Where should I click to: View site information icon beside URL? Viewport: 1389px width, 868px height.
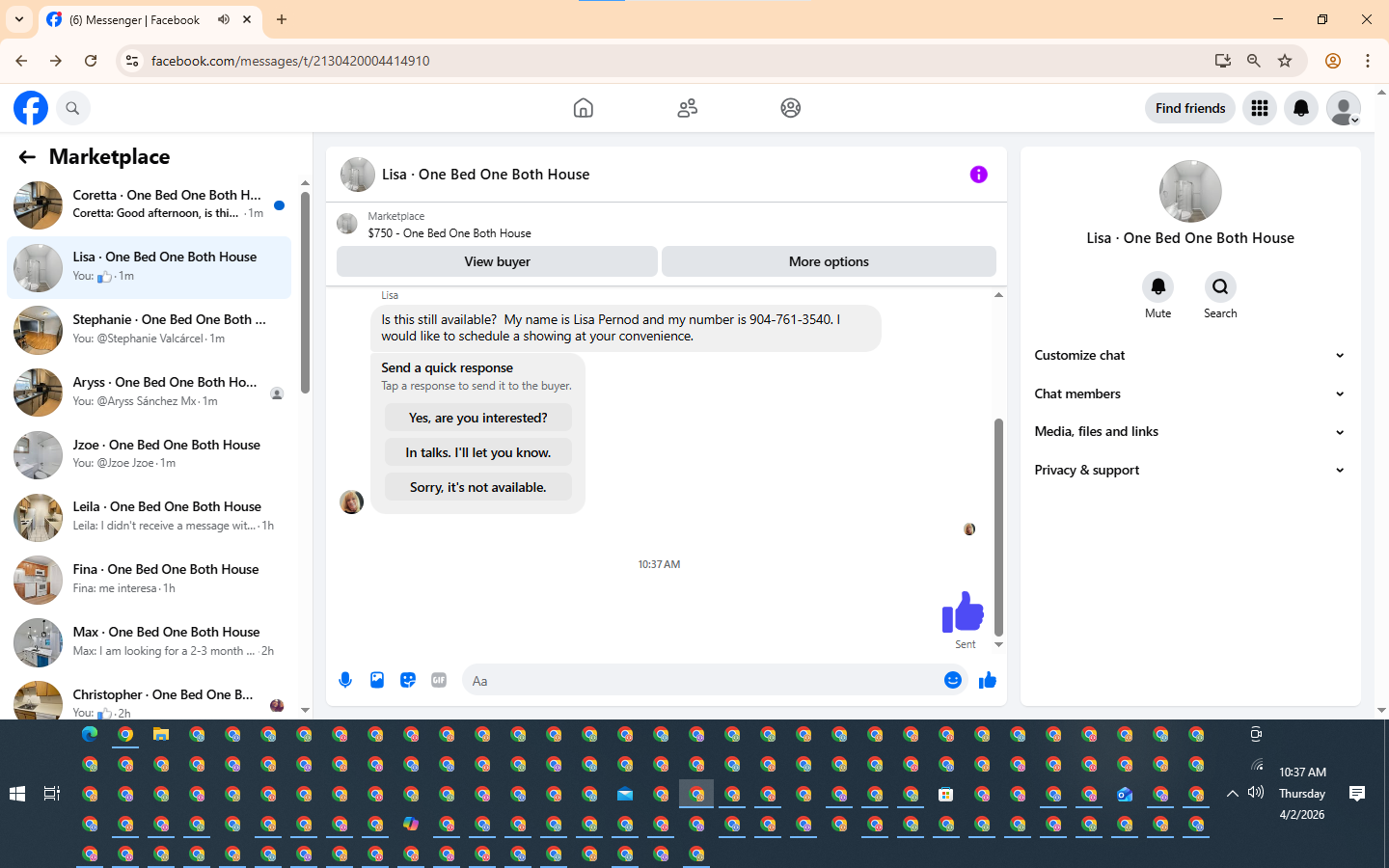coord(132,61)
